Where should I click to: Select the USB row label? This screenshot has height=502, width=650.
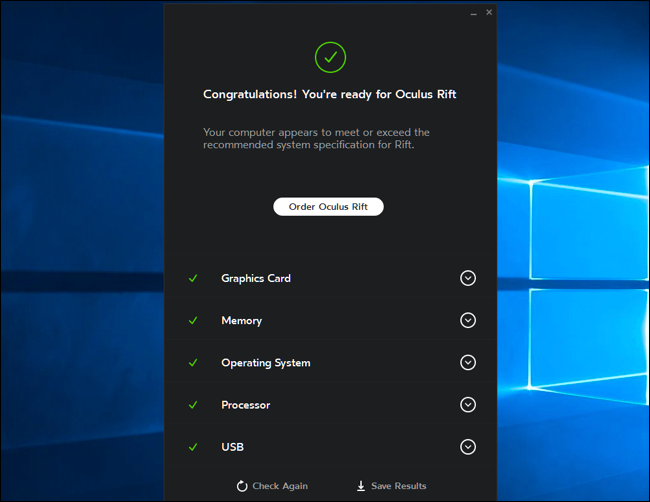pos(233,447)
